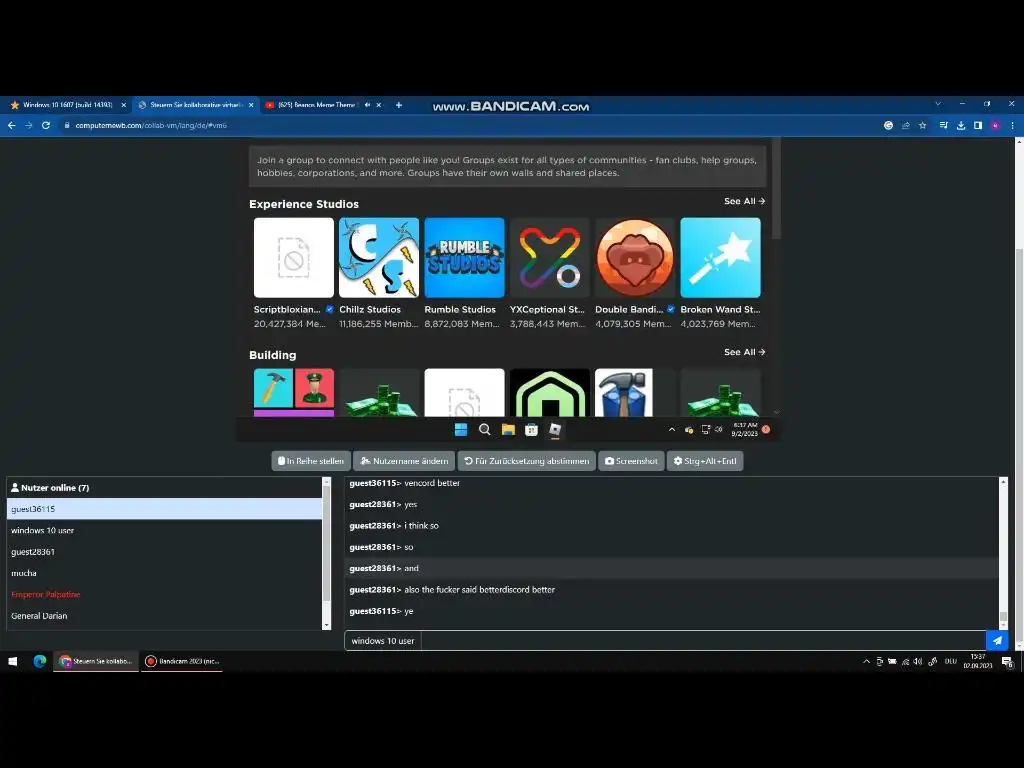Switch to Steuern Sie kollaborative tab

pyautogui.click(x=195, y=105)
